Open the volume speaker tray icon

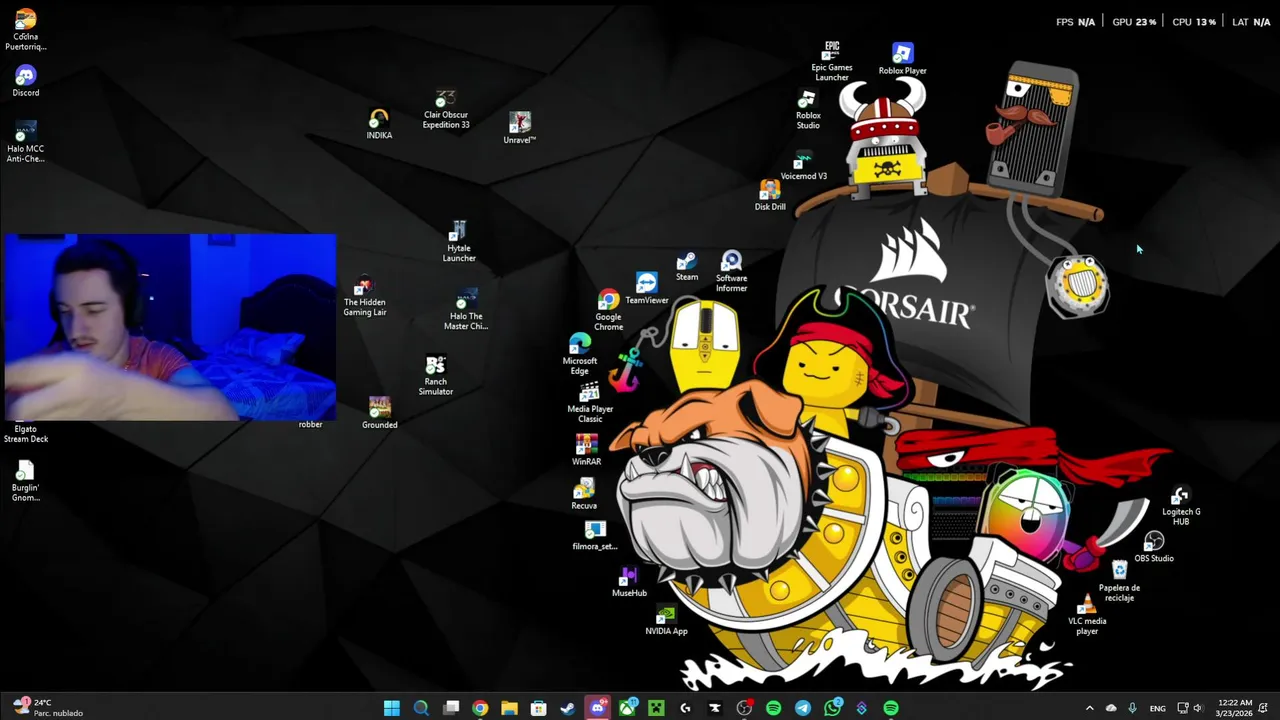click(x=1197, y=708)
